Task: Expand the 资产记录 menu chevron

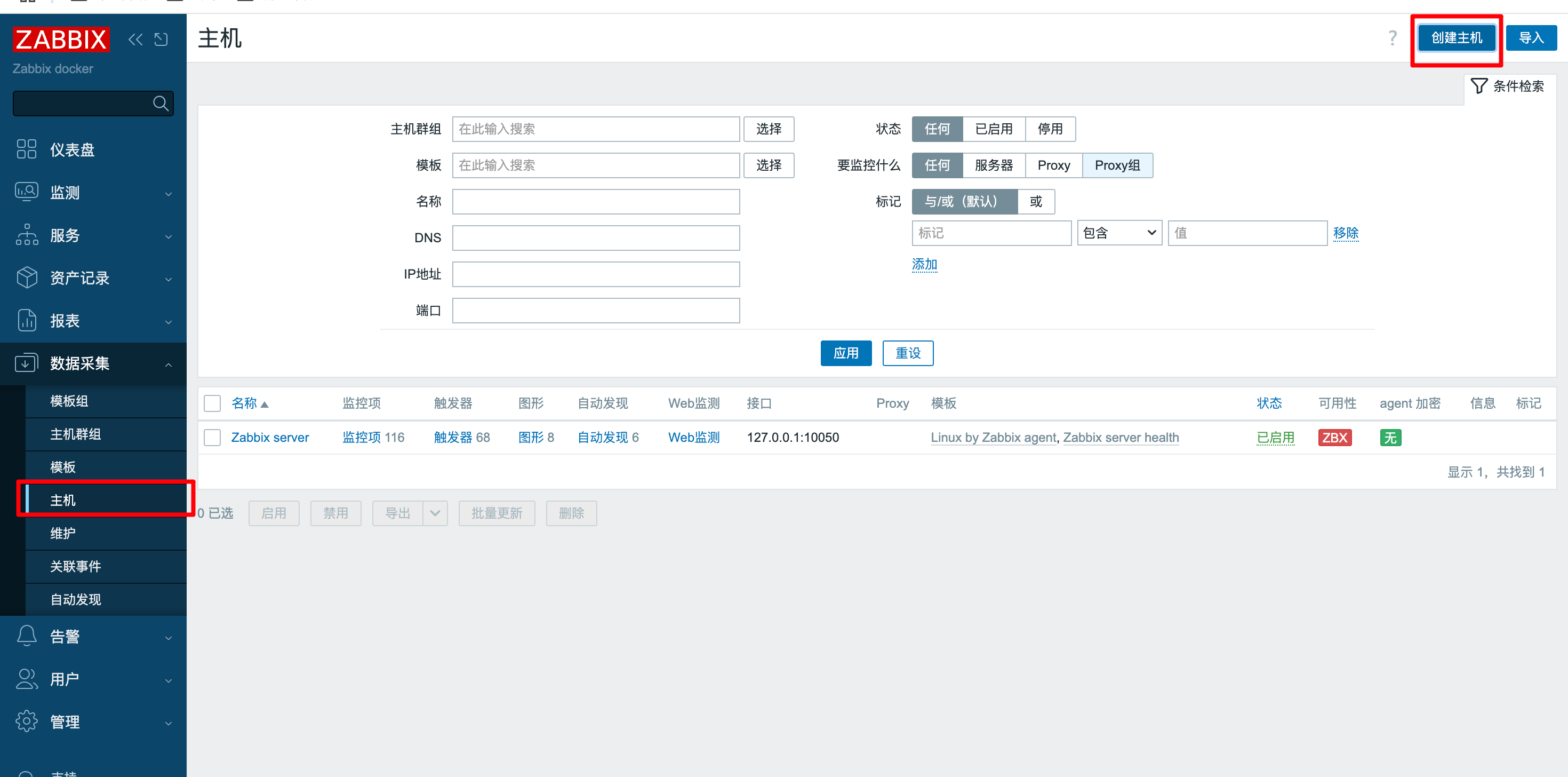Action: [169, 280]
